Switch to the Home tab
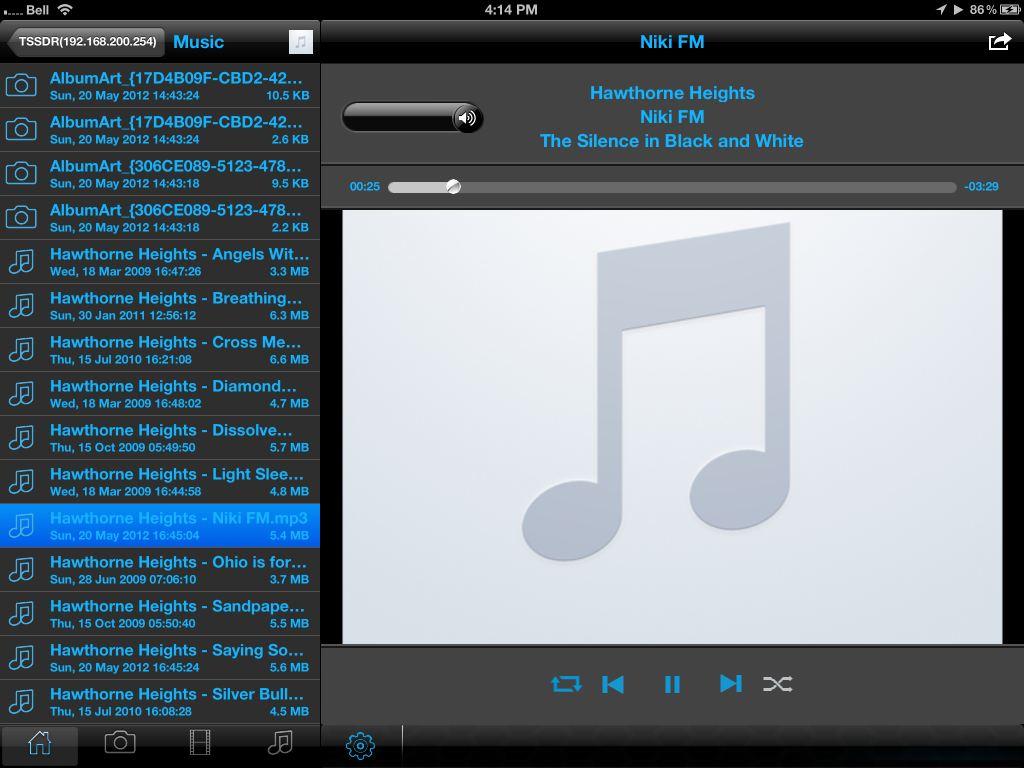Image resolution: width=1024 pixels, height=768 pixels. point(40,743)
